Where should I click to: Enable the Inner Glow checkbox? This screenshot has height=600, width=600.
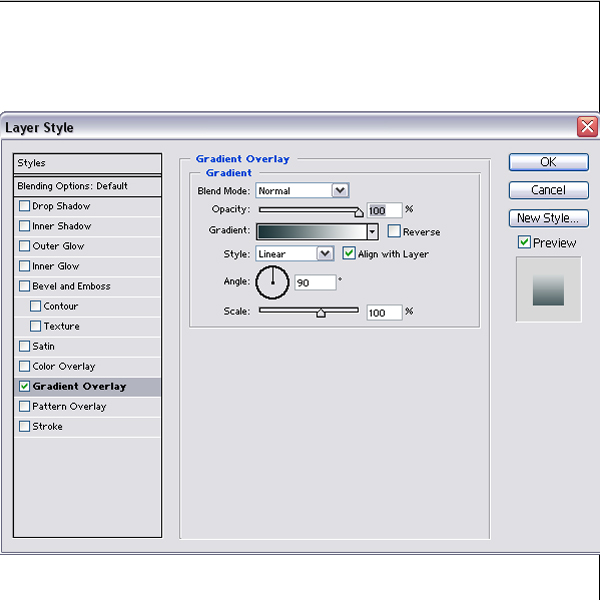(x=24, y=266)
